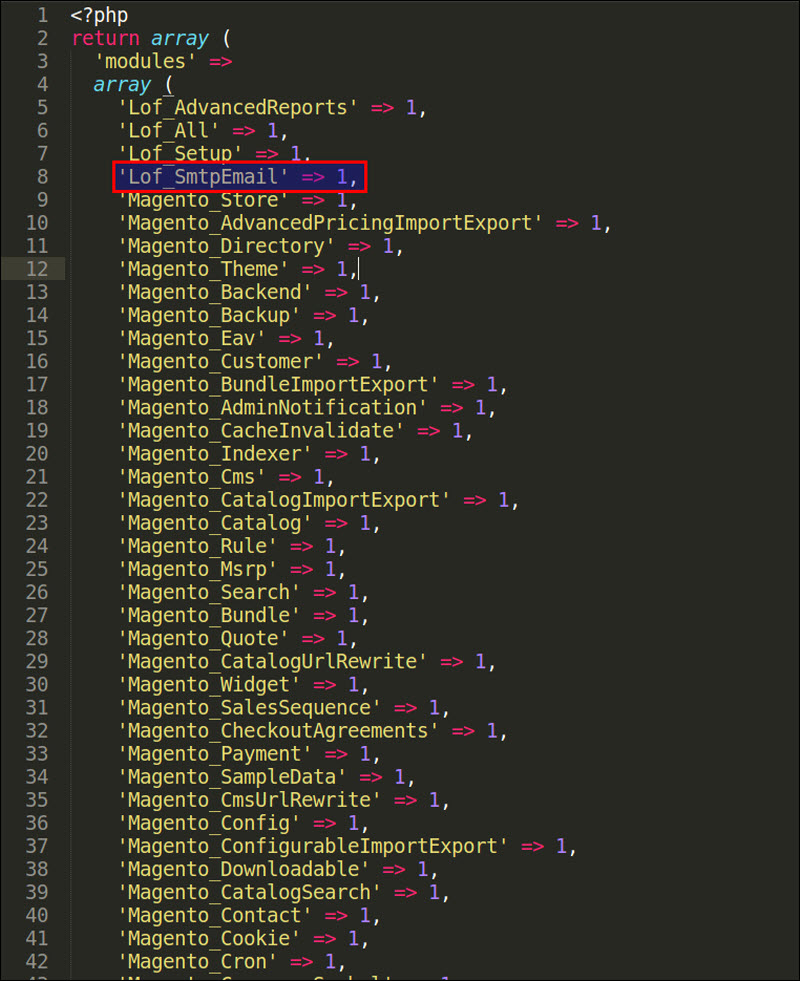800x981 pixels.
Task: Click the 'Magento_Cron' module entry
Action: coord(198,961)
